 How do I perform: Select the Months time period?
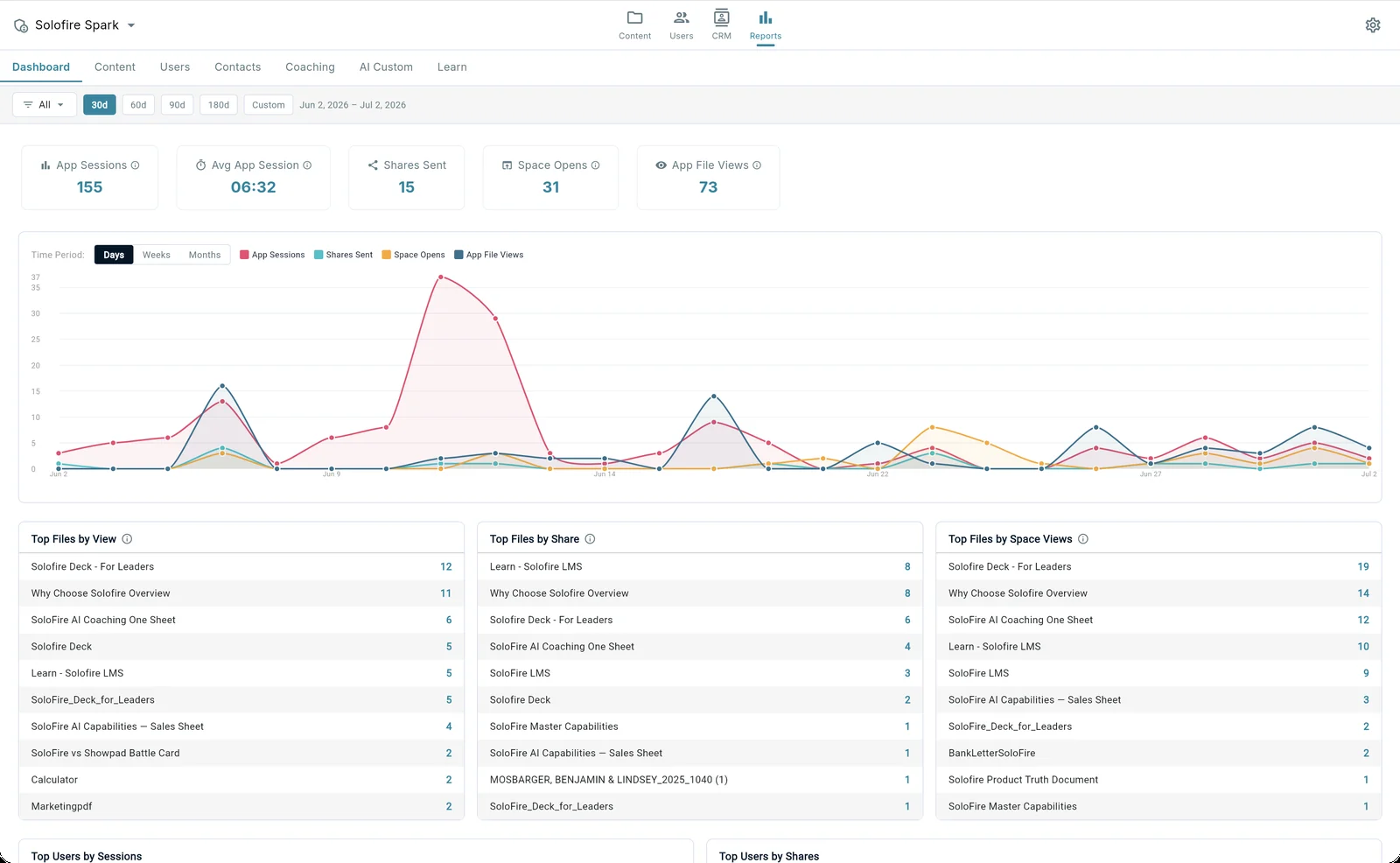click(x=205, y=255)
